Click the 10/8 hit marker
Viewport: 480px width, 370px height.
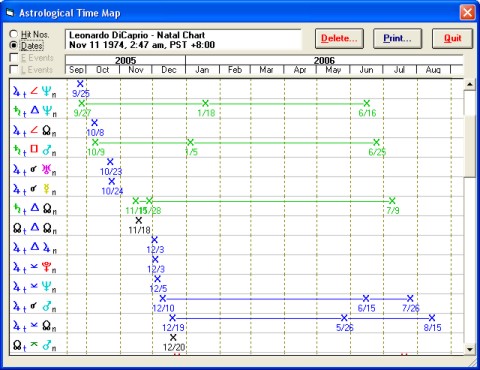[94, 123]
